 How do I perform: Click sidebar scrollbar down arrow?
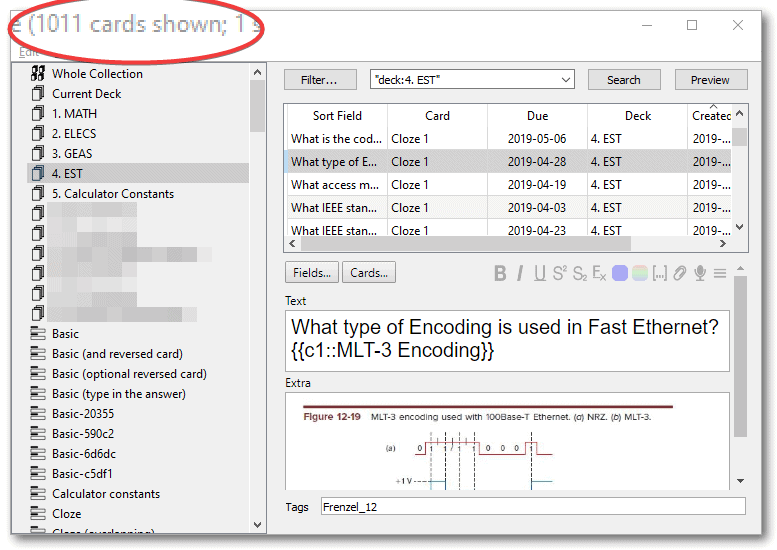(x=257, y=525)
